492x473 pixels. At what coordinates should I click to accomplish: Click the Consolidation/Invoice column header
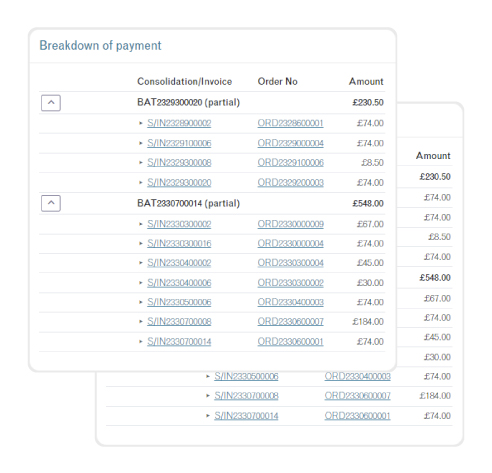click(184, 82)
